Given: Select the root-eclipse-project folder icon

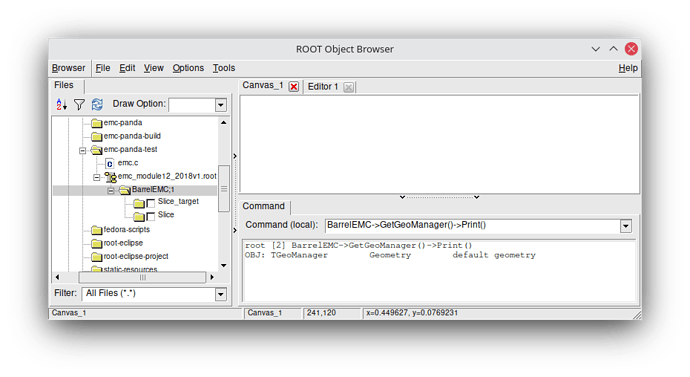Looking at the screenshot, I should point(96,256).
